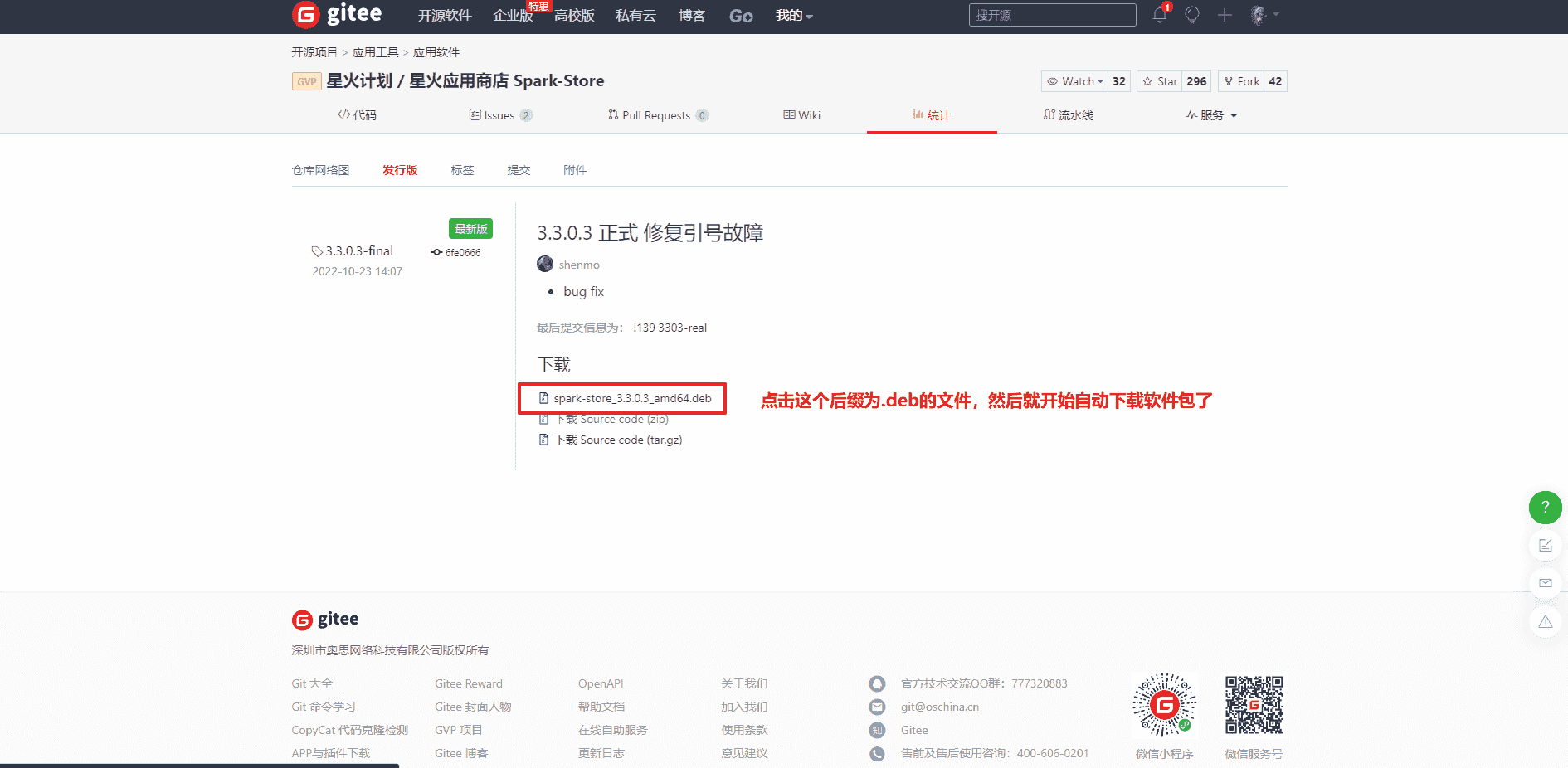Image resolution: width=1568 pixels, height=768 pixels.
Task: Click the edit feedback icon on right sidebar
Action: coord(1545,545)
